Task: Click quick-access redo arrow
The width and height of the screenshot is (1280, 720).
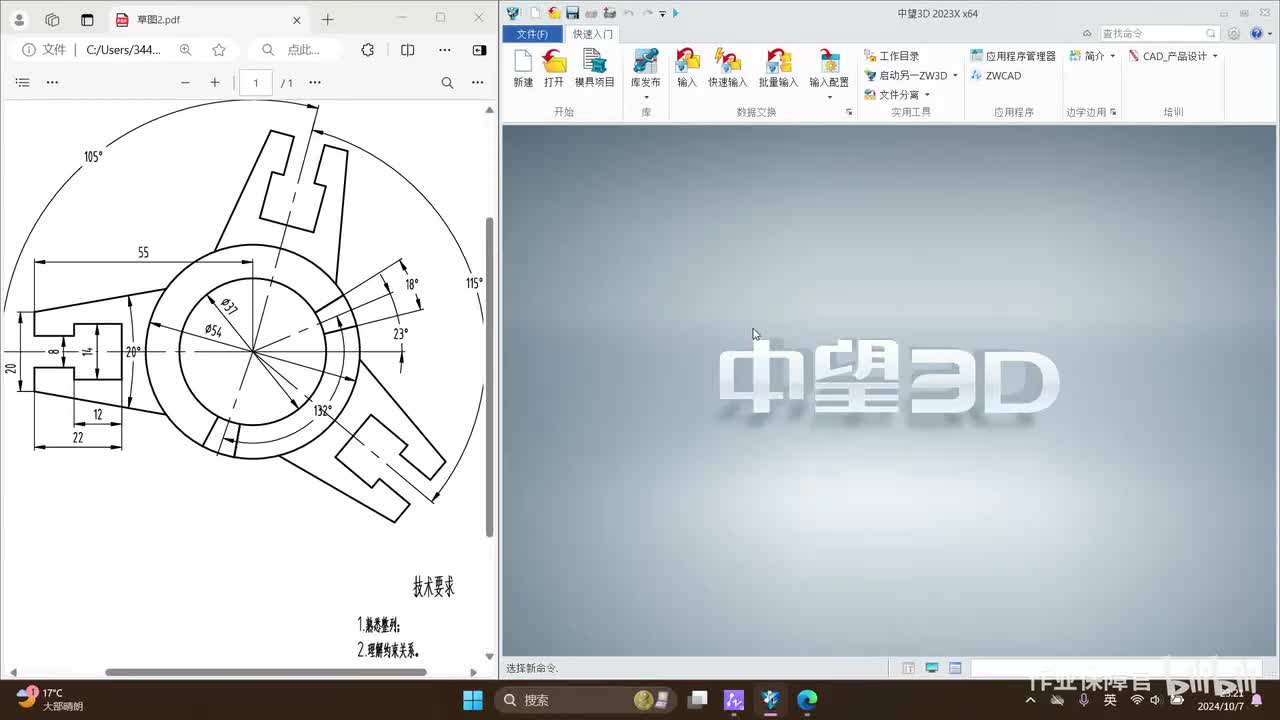Action: pos(647,13)
